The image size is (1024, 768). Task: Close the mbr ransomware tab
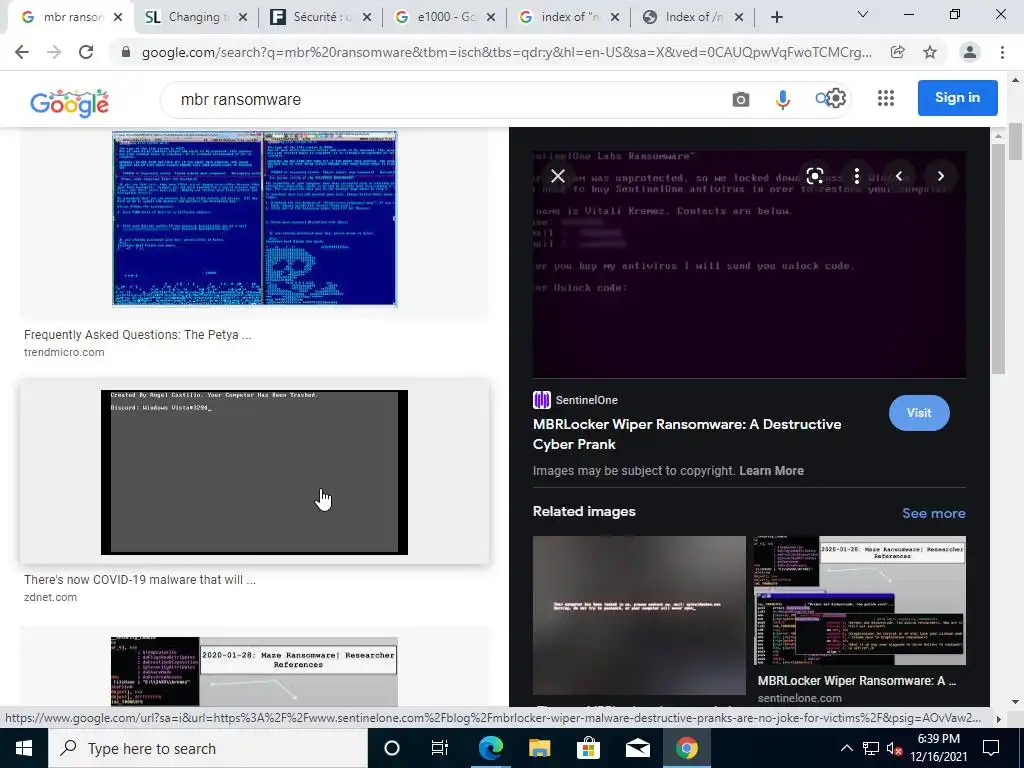point(118,18)
